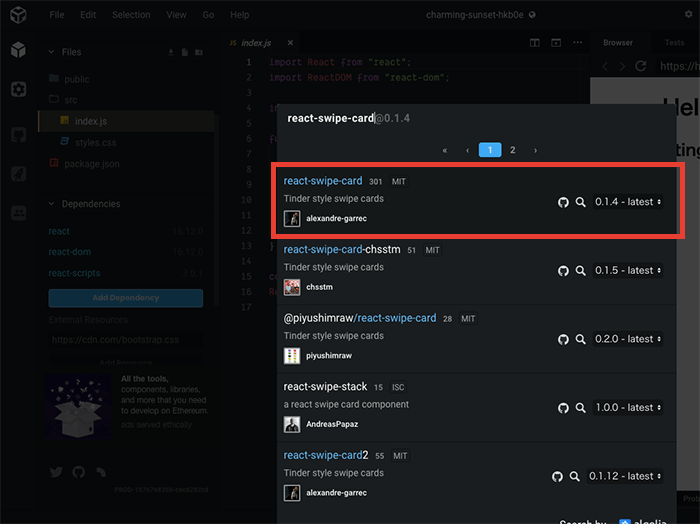Viewport: 700px width, 524px height.
Task: Open the Go menu
Action: (x=208, y=15)
